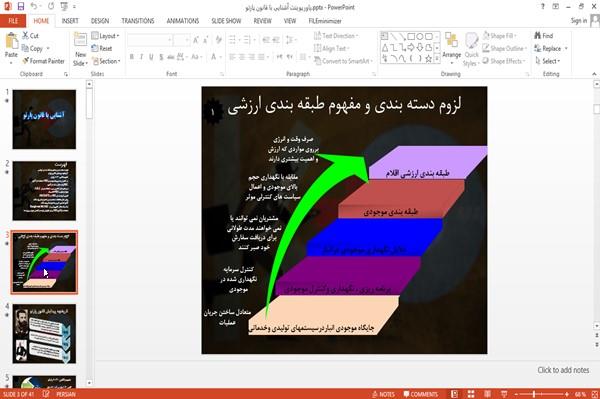Increase font size with the large A
Viewport: 600px width, 399px height.
pyautogui.click(x=196, y=40)
